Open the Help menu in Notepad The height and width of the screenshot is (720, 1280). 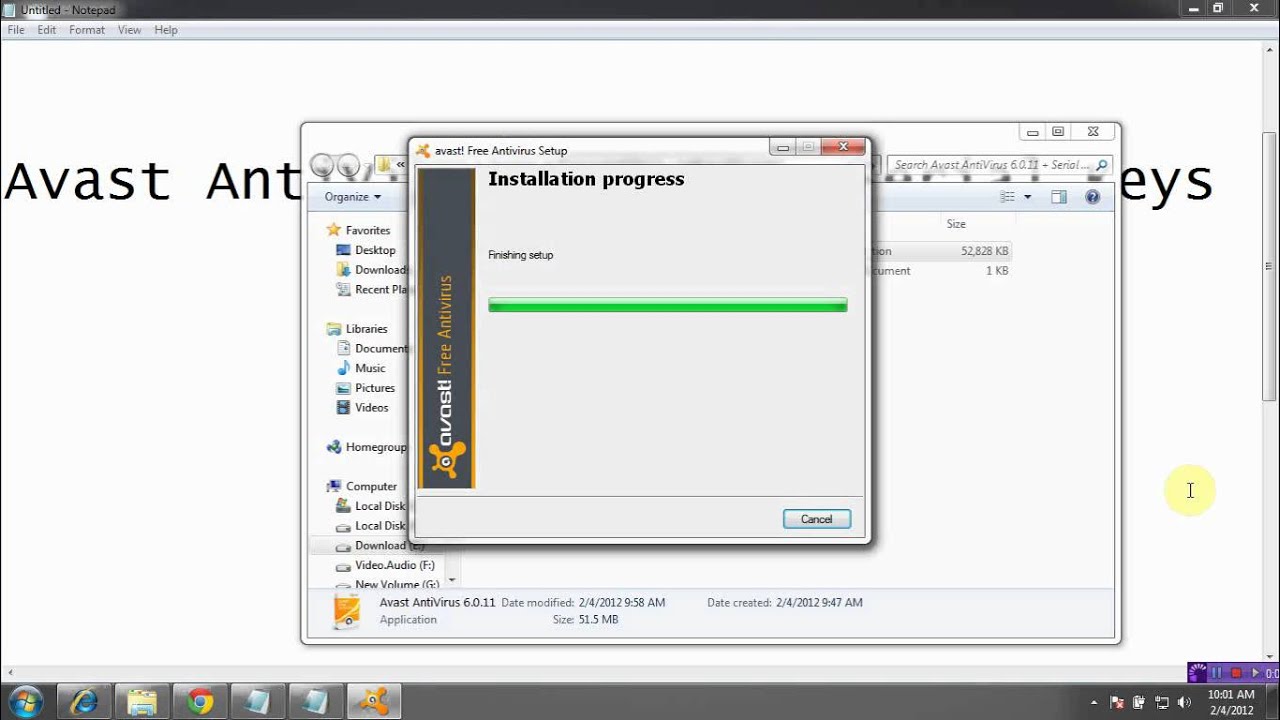pos(166,30)
